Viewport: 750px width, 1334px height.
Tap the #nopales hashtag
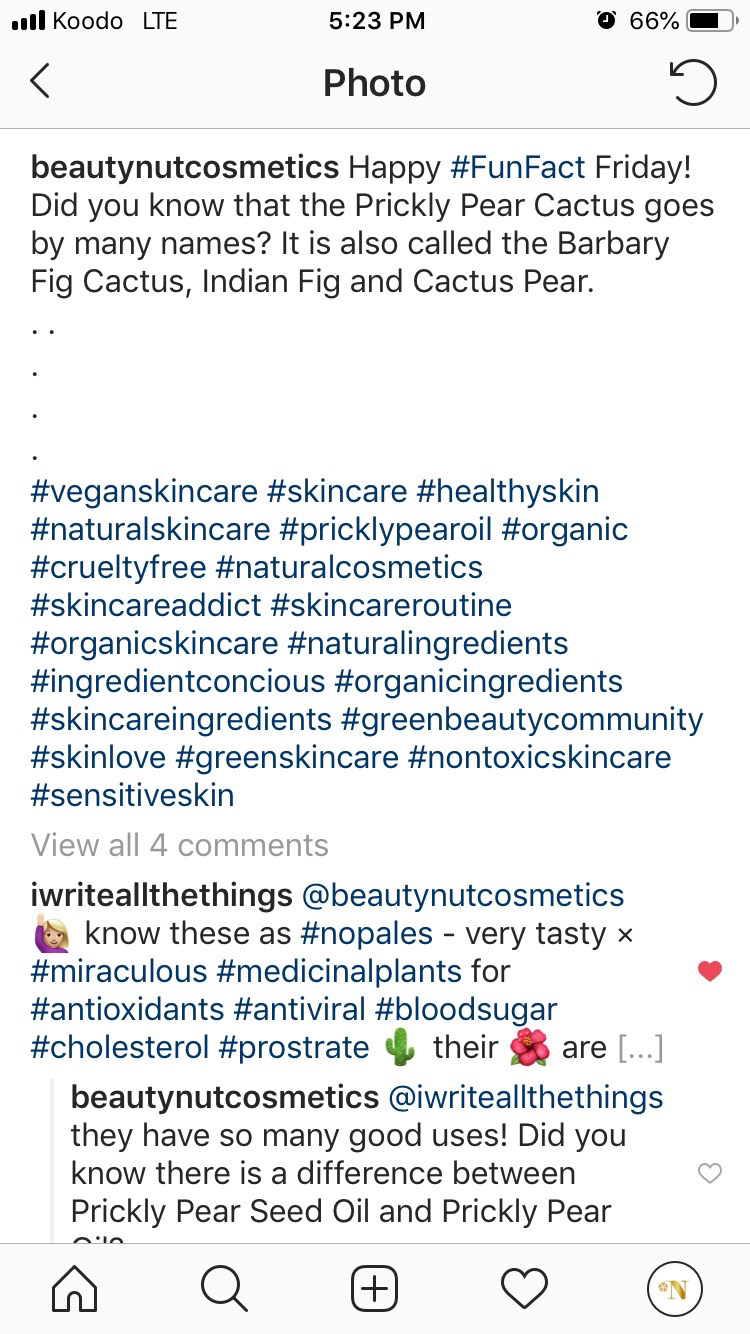point(366,934)
